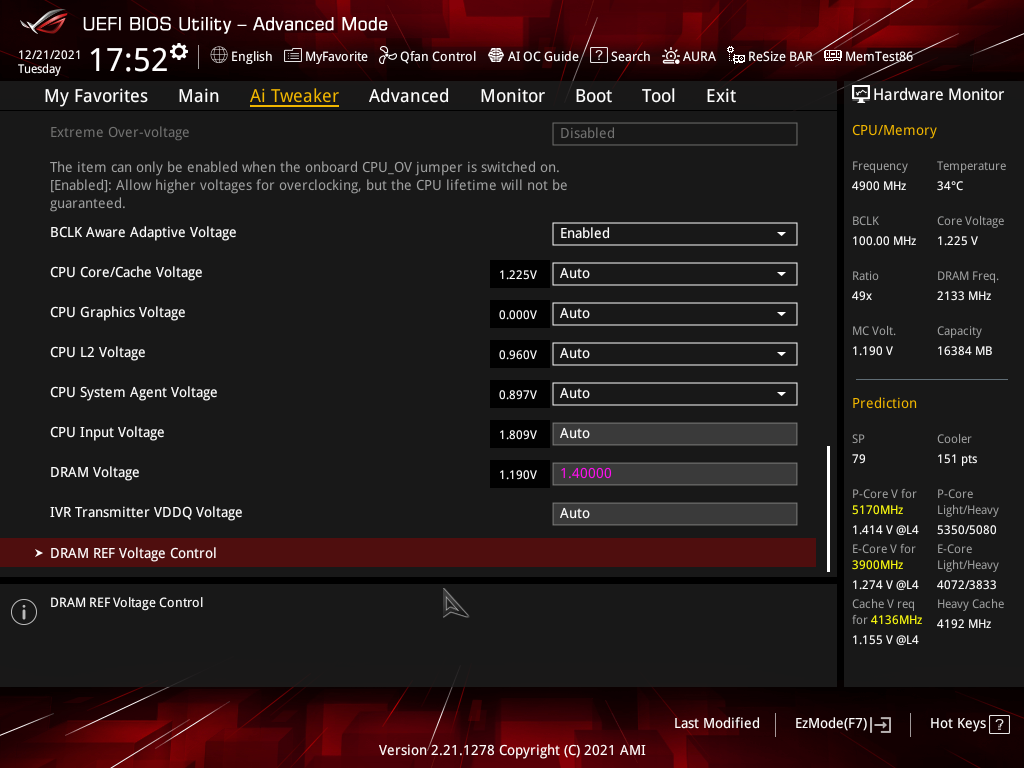Launch AI OC Guide icon

click(x=496, y=56)
